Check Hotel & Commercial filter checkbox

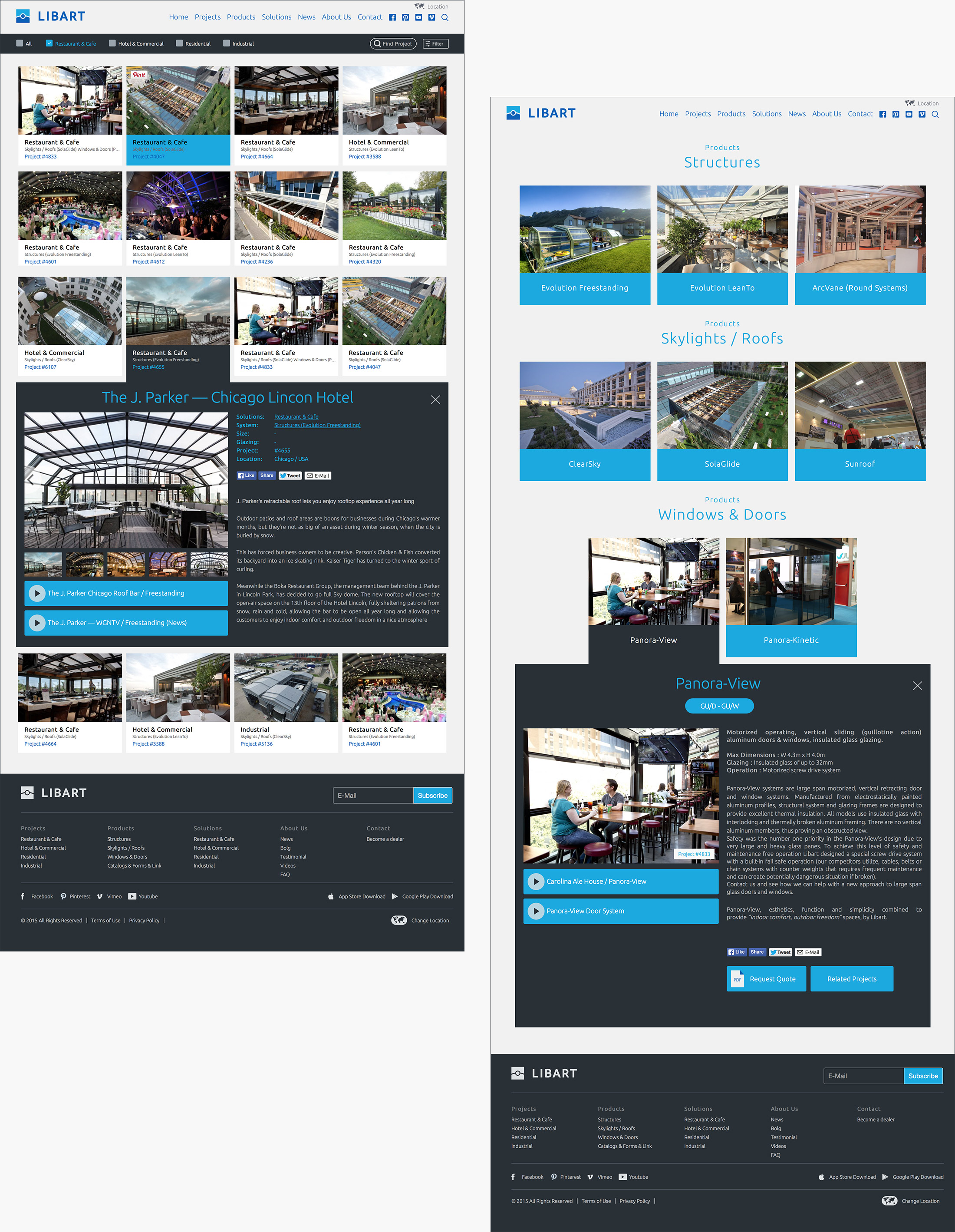pos(112,43)
